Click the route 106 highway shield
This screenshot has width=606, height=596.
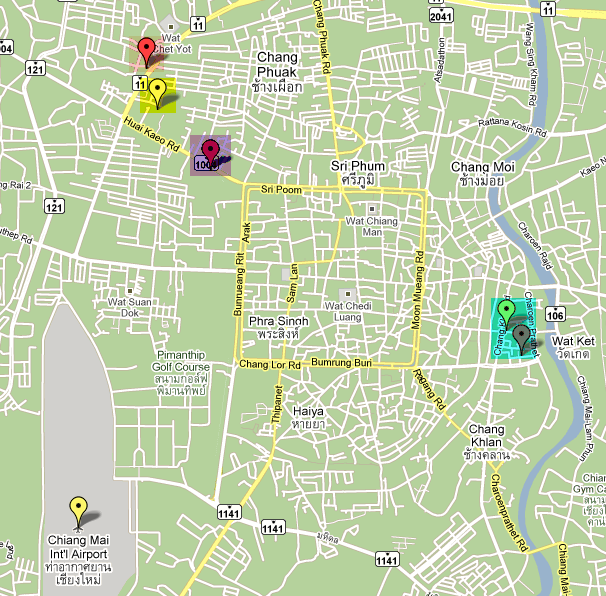(555, 315)
